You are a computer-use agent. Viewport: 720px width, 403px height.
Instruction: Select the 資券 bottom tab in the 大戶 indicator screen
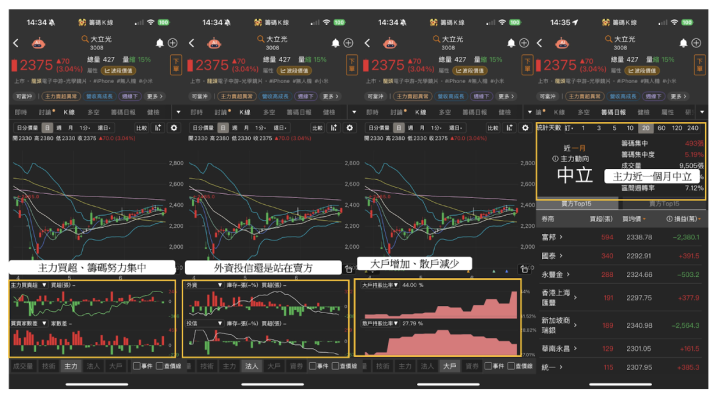coord(472,366)
